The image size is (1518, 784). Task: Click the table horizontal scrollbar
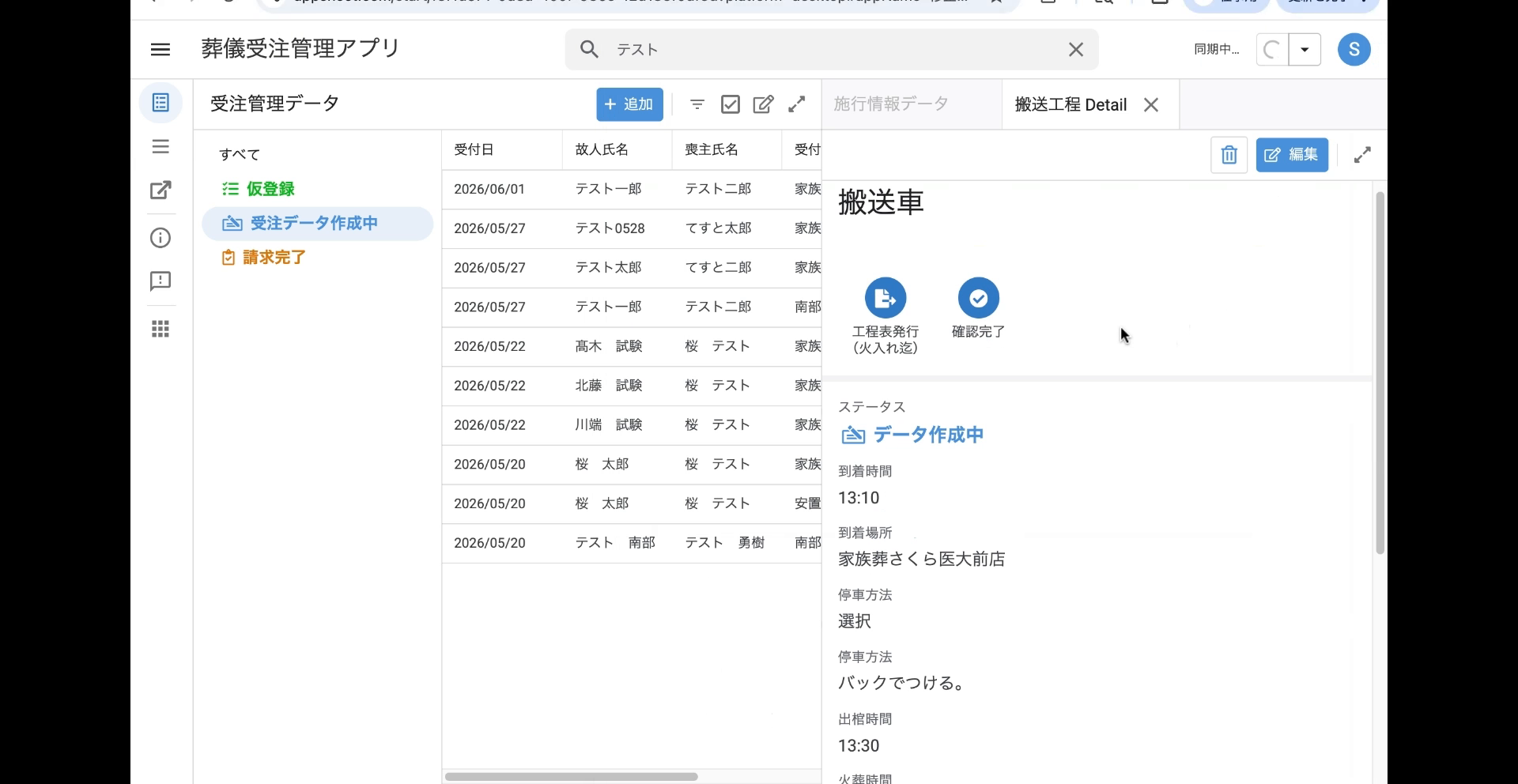pos(572,777)
